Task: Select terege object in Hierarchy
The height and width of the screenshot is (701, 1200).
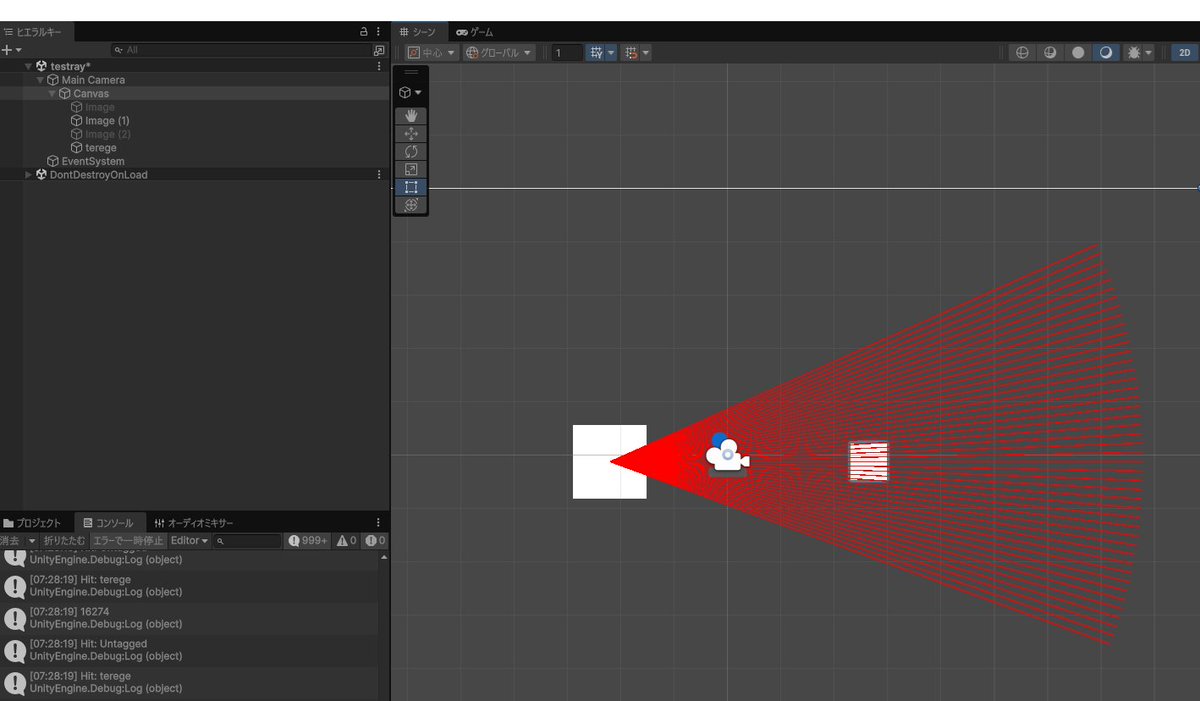Action: pos(100,148)
